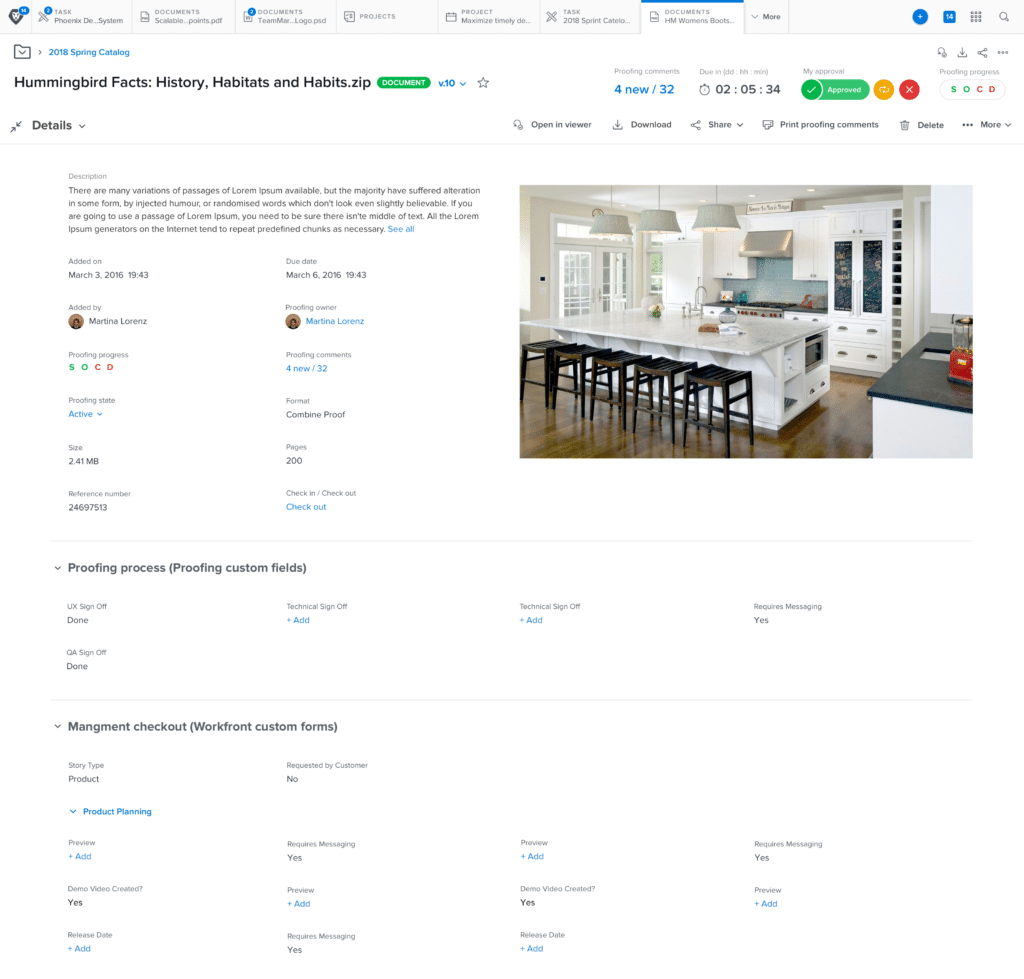1024x979 pixels.
Task: Click the folder icon before breadcrumb
Action: (x=22, y=52)
